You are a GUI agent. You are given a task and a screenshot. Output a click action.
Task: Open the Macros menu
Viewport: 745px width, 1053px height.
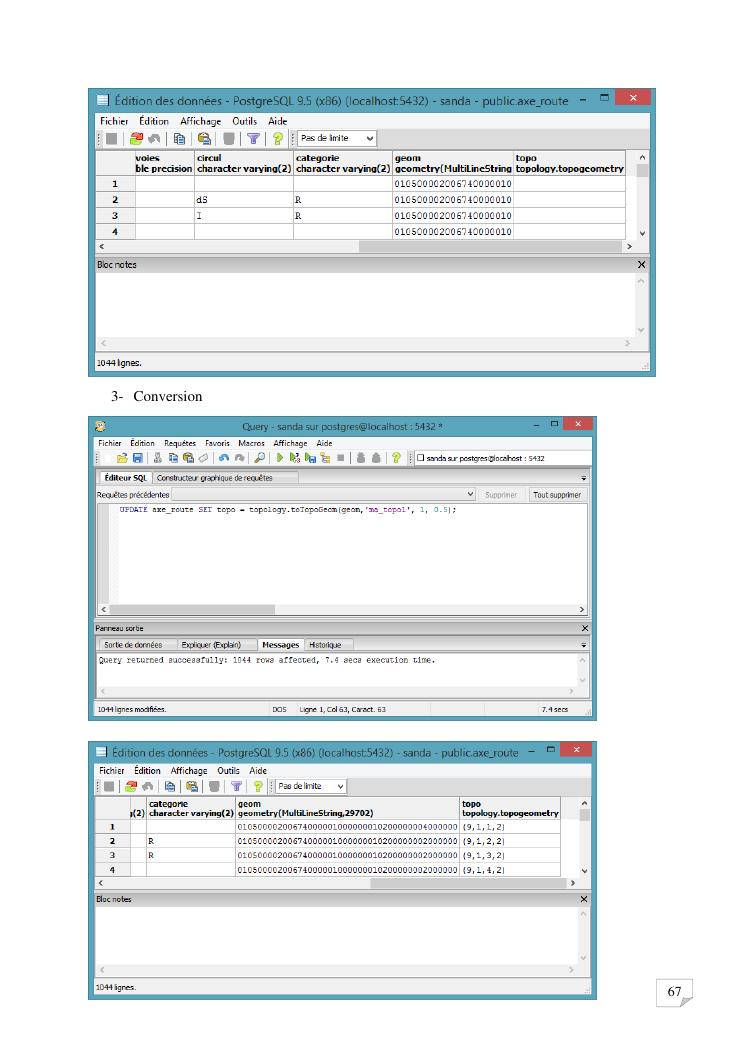[251, 442]
